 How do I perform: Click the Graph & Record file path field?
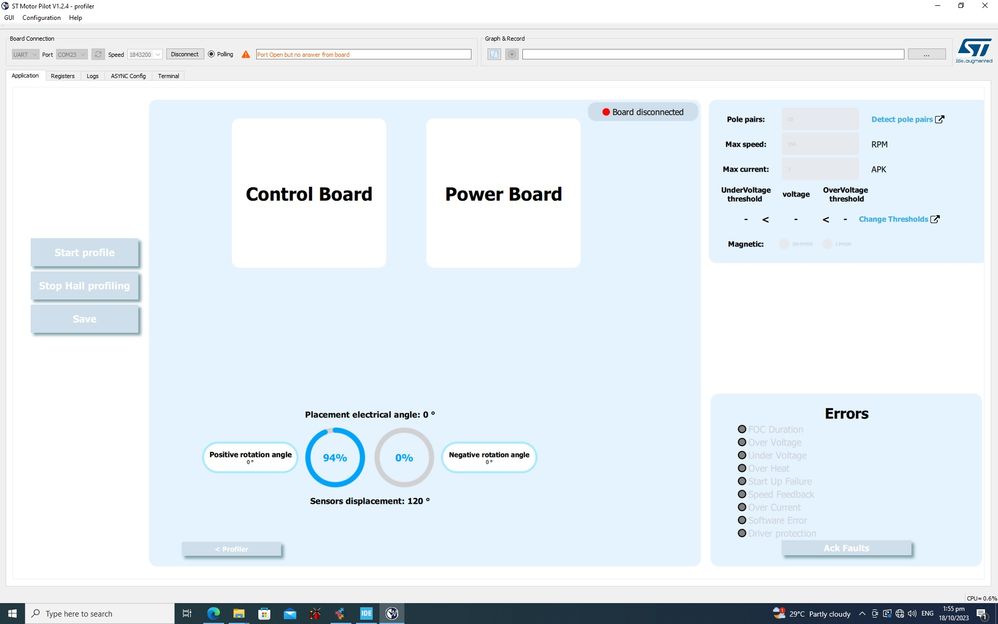[x=713, y=55]
